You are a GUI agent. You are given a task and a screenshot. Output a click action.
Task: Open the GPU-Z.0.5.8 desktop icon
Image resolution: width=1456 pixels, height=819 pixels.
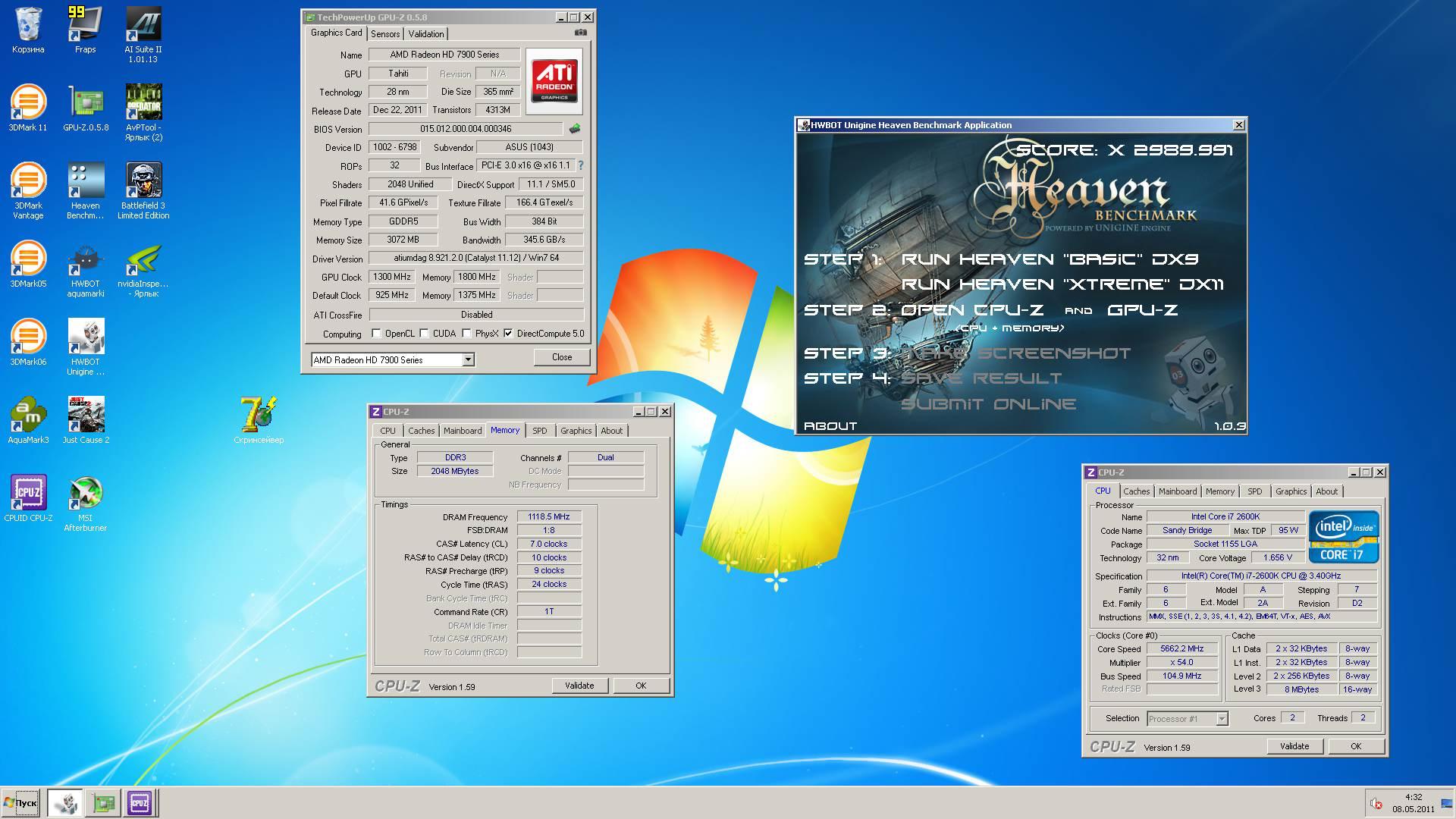tap(86, 108)
